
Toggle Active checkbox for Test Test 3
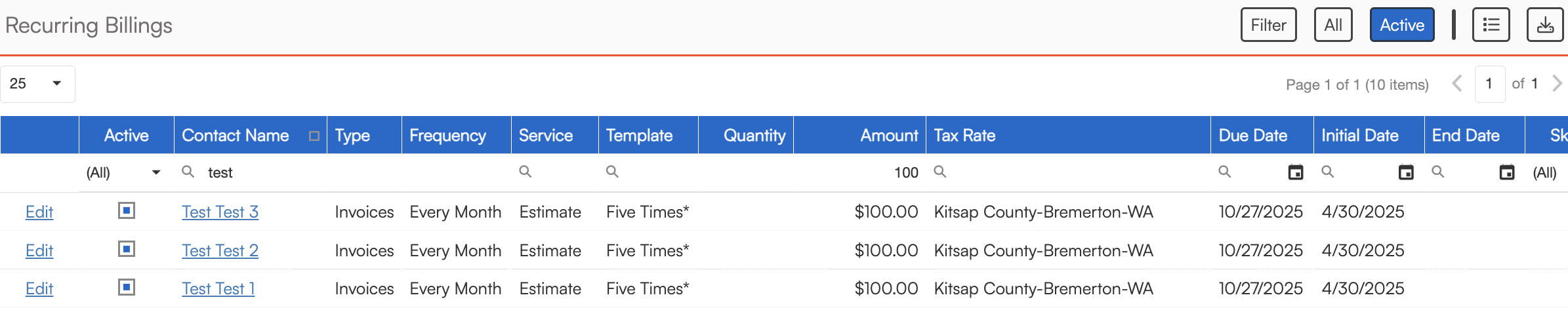coord(127,210)
